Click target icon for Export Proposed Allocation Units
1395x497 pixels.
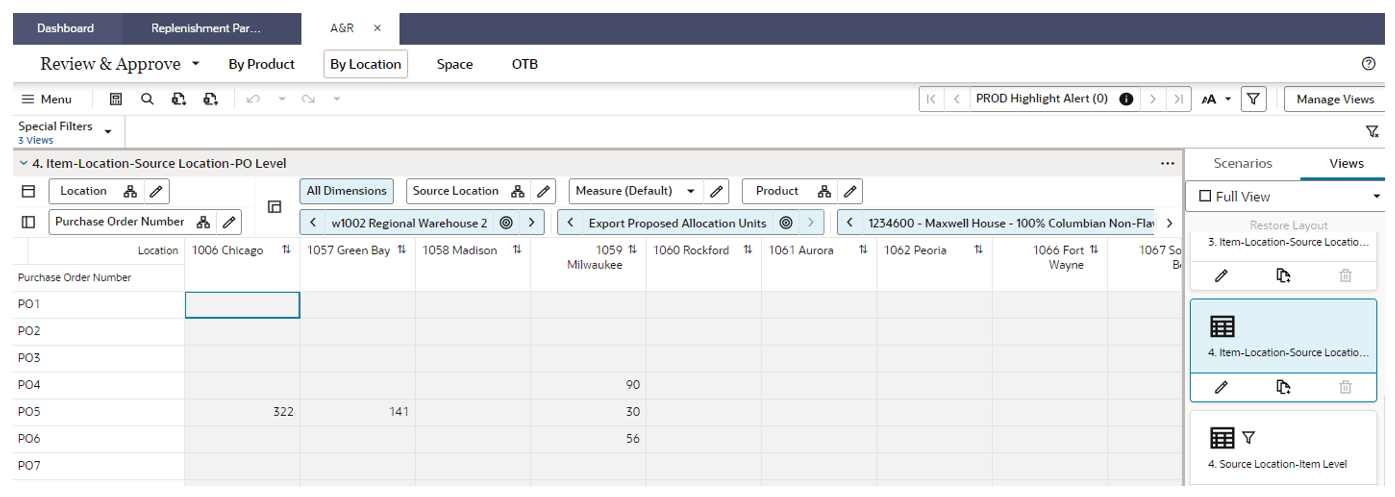coord(786,223)
